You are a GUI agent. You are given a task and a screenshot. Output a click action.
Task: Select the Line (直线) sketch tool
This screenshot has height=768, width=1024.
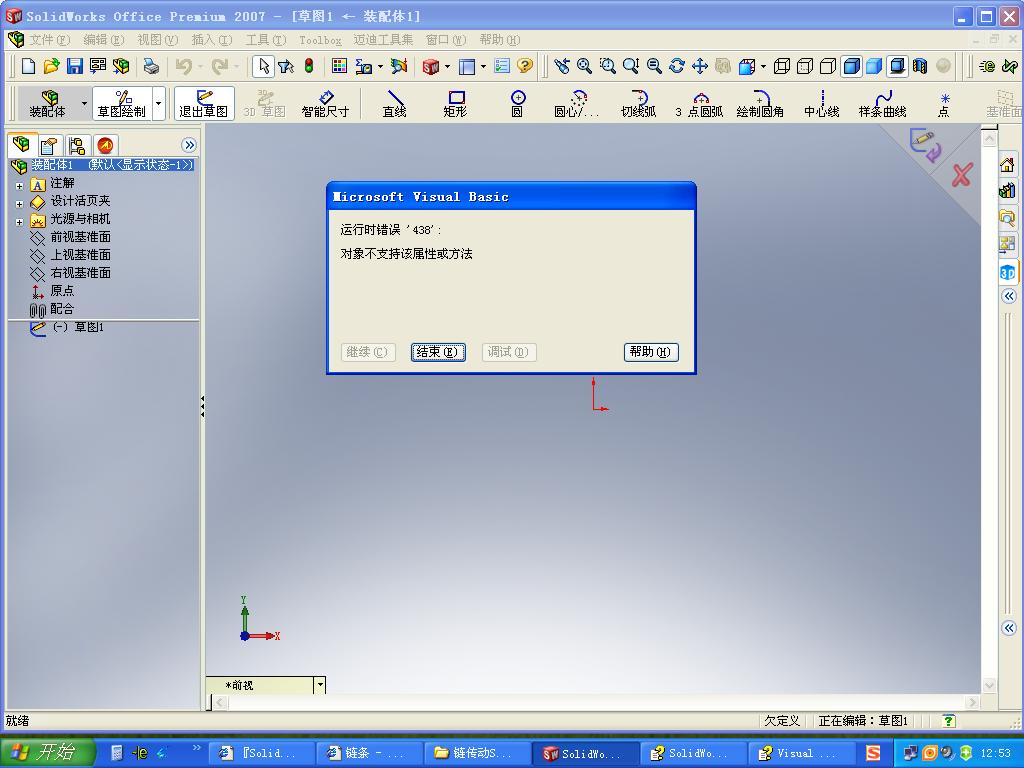tap(394, 104)
